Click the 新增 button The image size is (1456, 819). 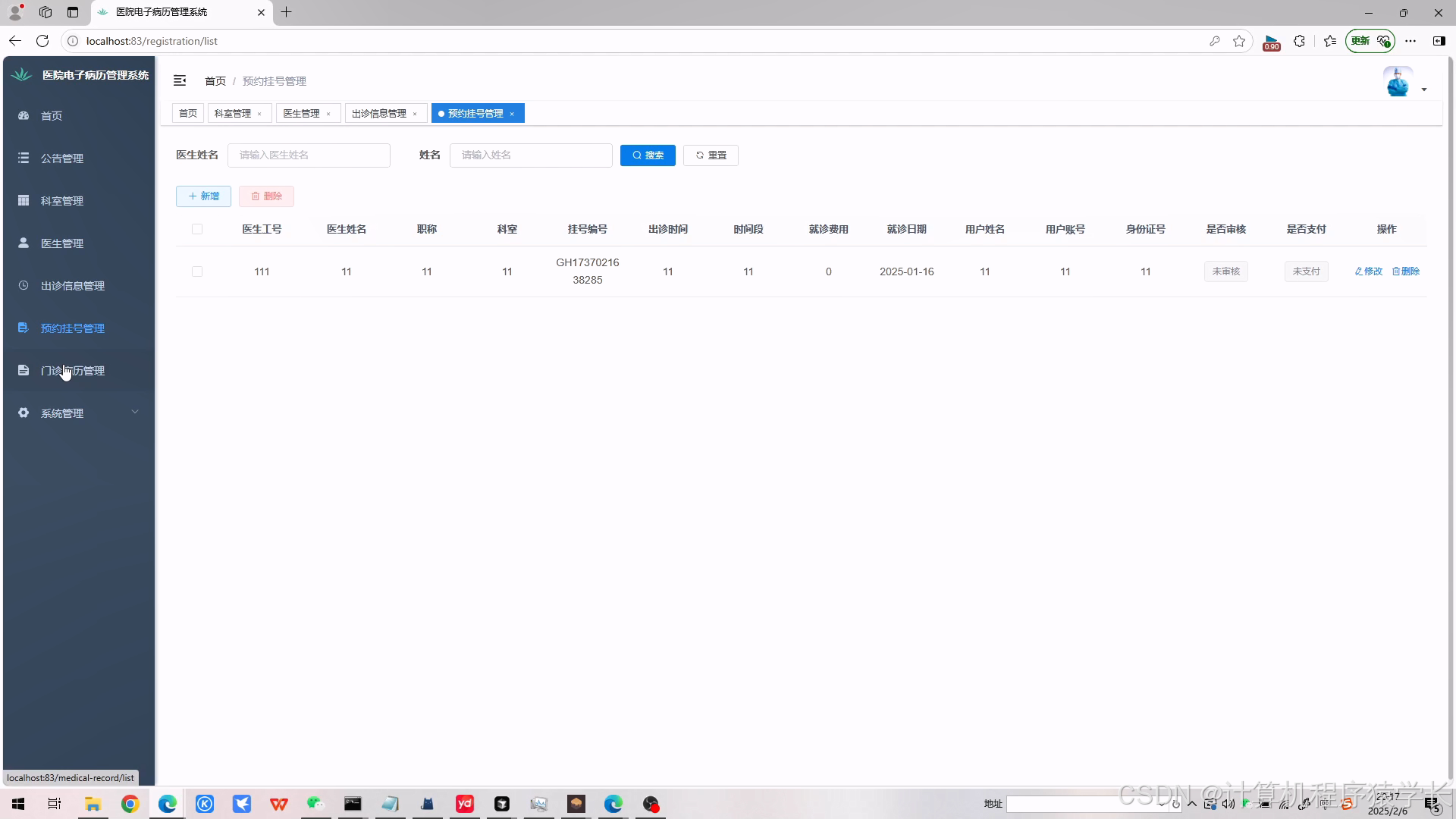tap(203, 196)
